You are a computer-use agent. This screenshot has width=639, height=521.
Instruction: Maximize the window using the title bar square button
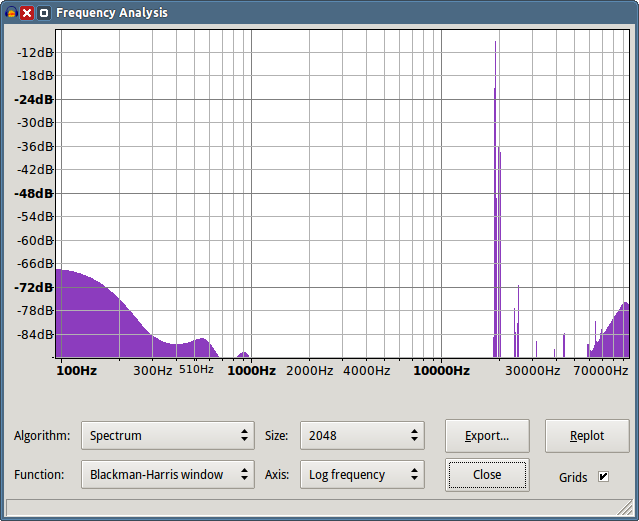(x=44, y=13)
